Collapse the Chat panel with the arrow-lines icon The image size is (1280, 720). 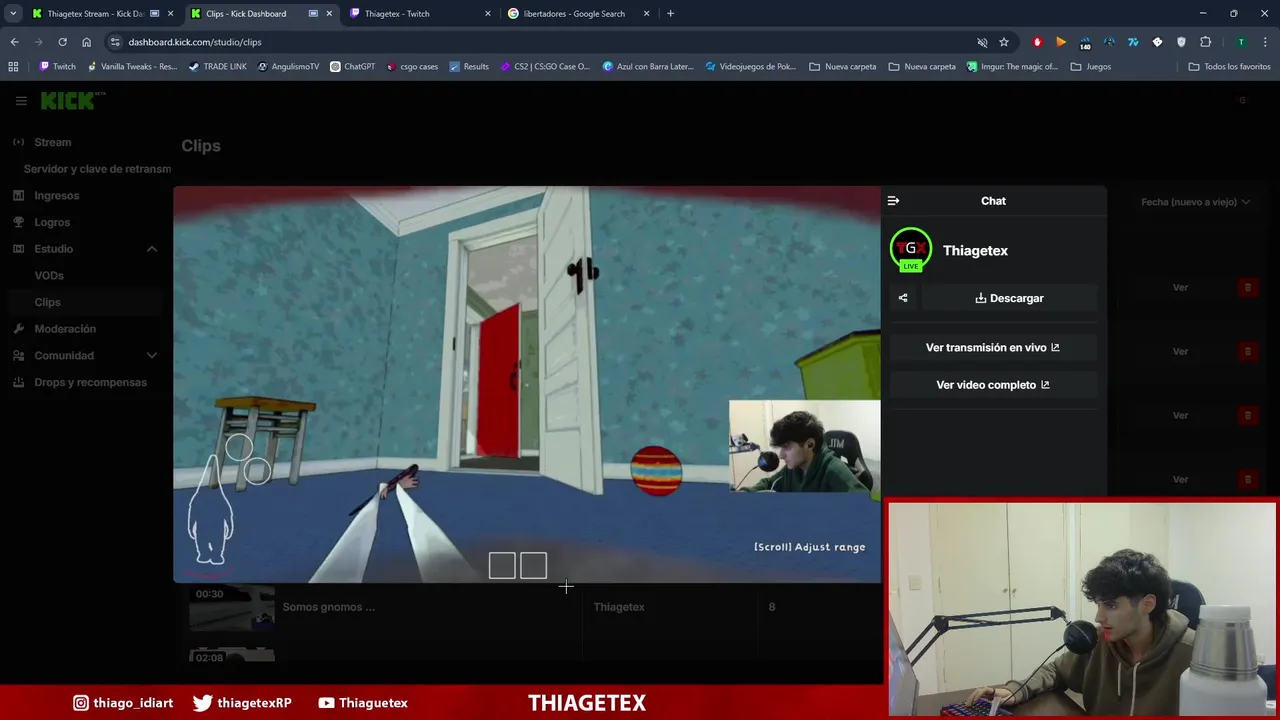coord(893,201)
